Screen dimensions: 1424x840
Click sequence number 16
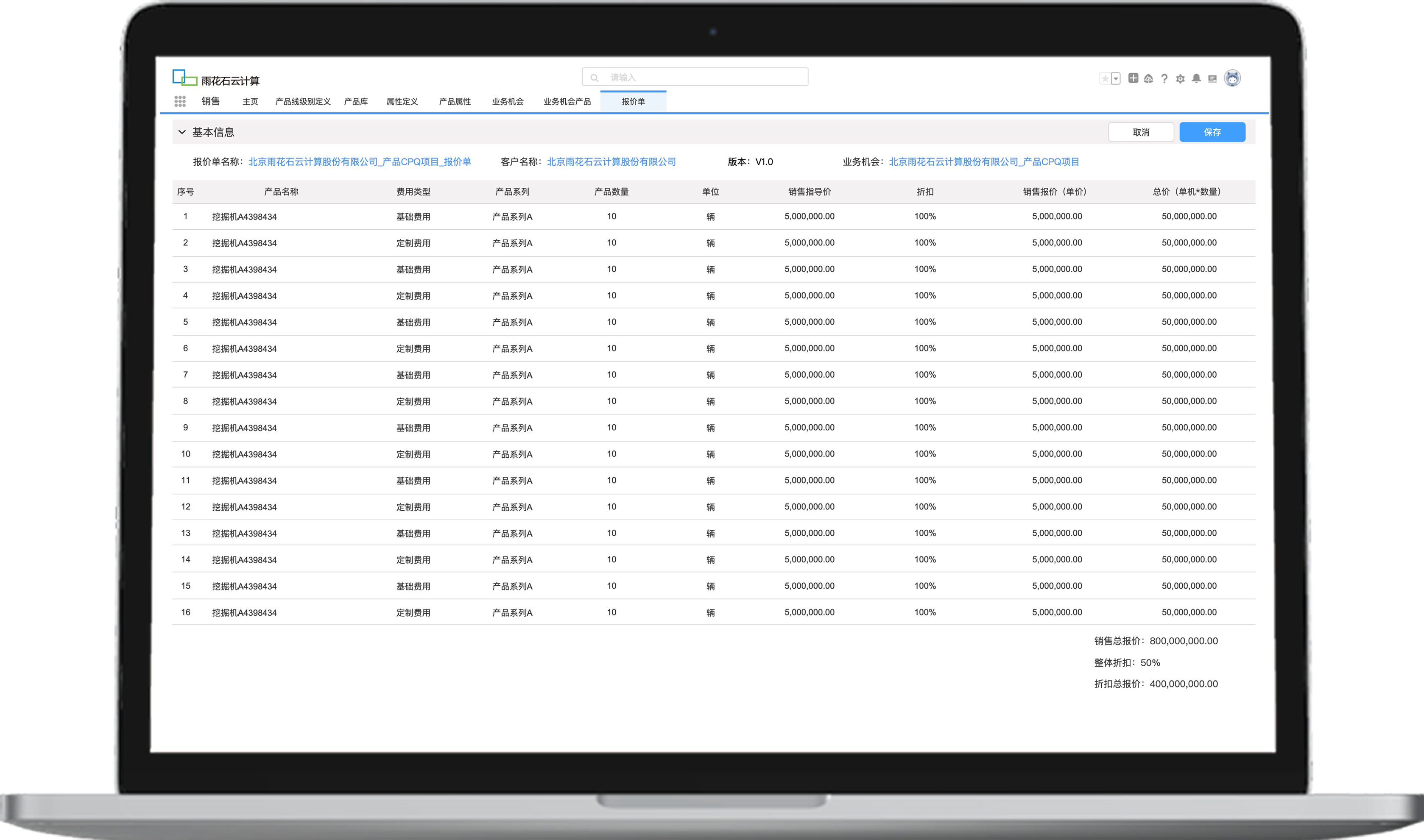(x=186, y=612)
